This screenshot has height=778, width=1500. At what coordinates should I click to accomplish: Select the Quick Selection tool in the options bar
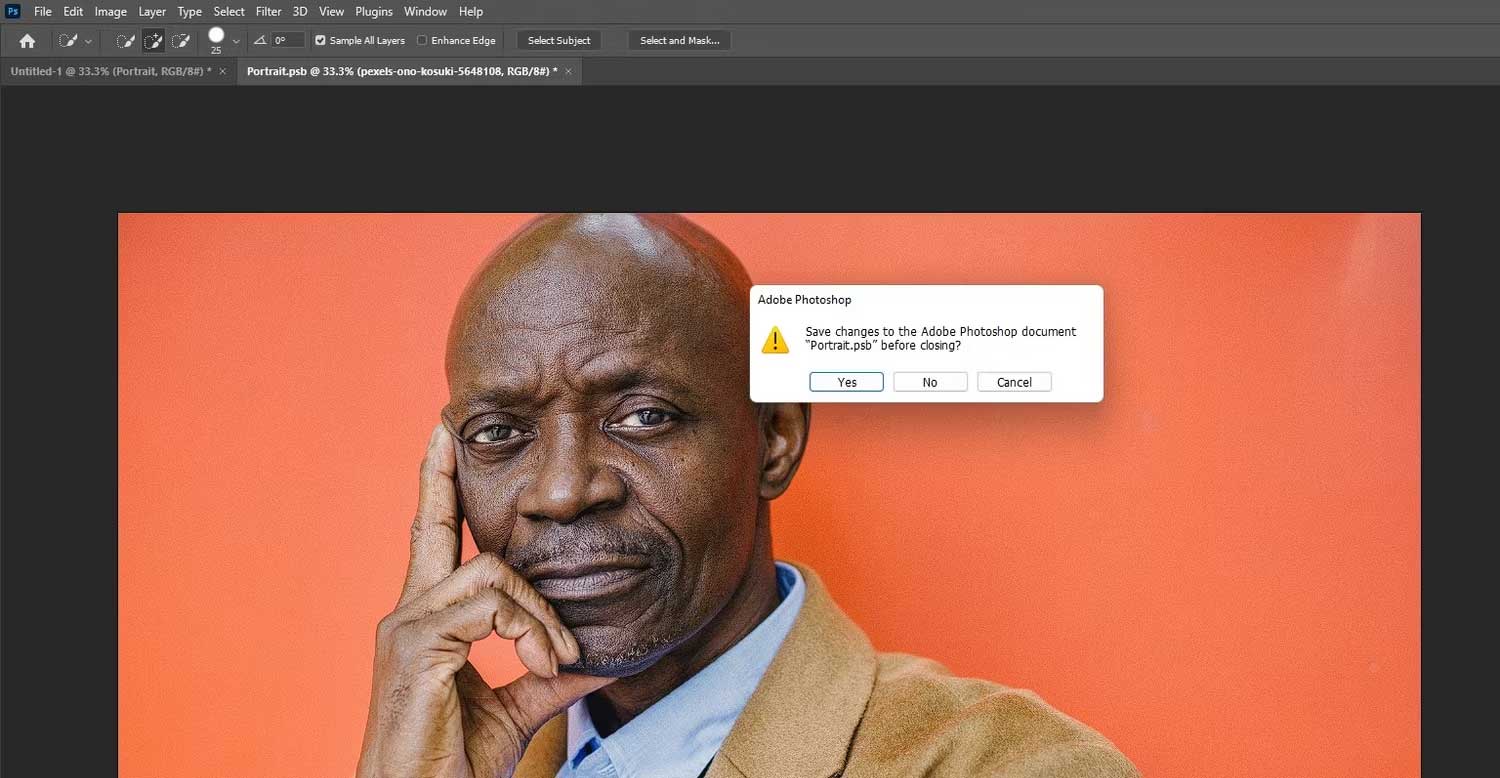pos(68,40)
